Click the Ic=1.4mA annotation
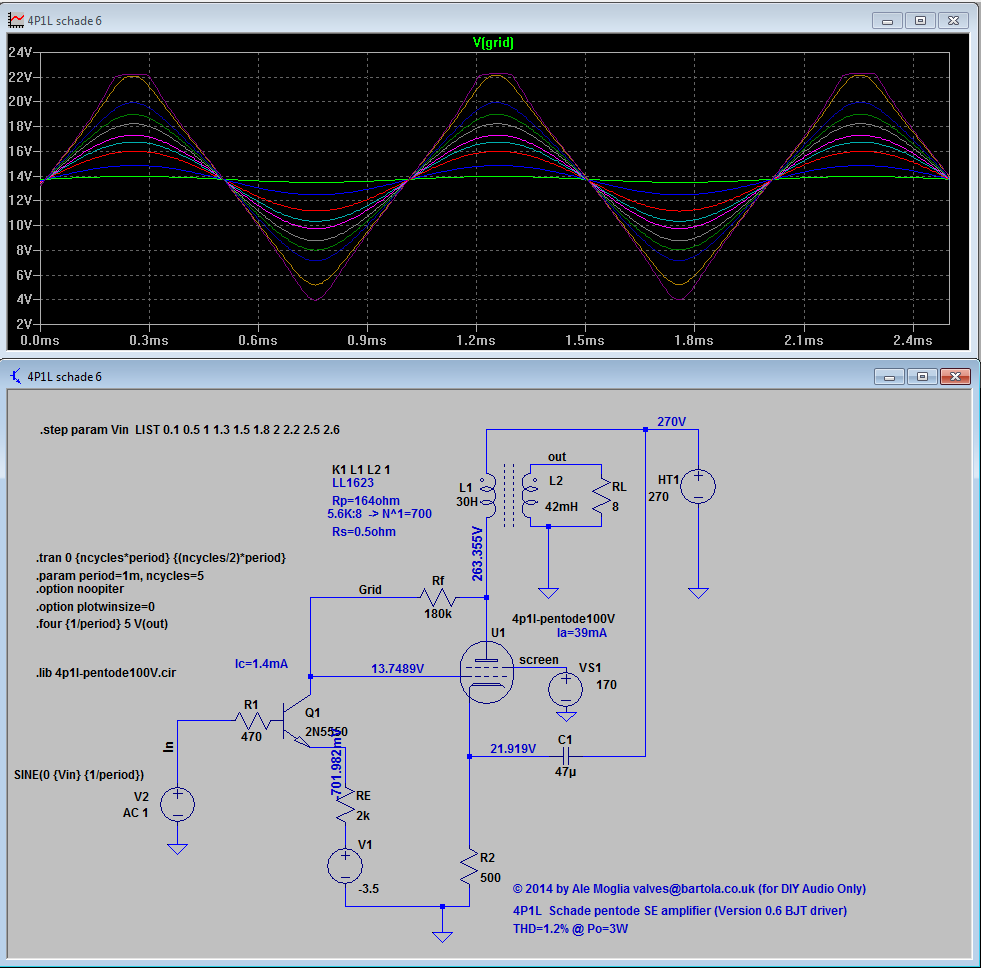This screenshot has height=968, width=981. [262, 664]
